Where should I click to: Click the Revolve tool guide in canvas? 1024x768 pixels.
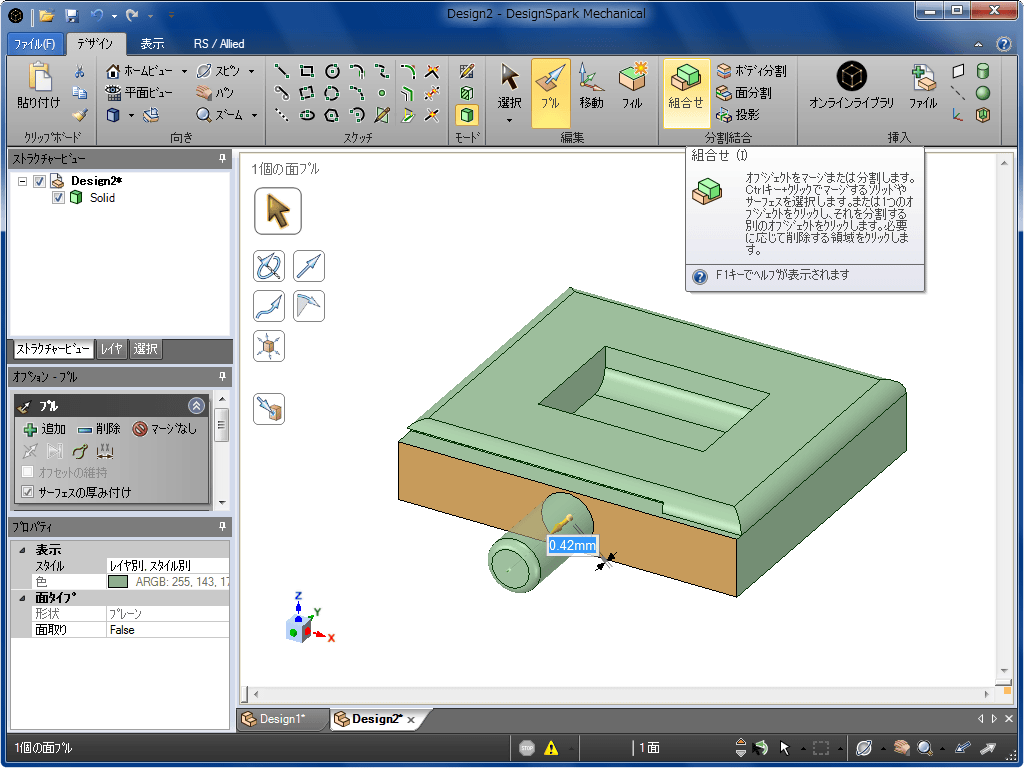269,266
